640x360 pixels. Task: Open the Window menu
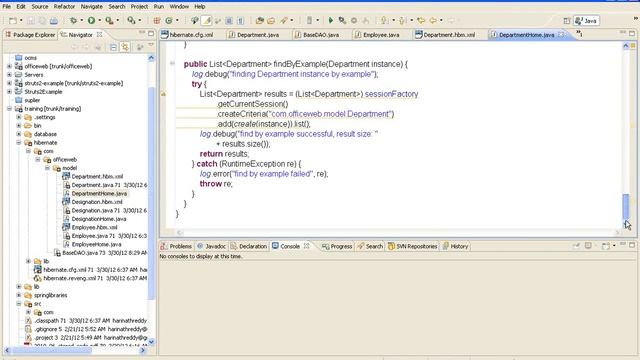pyautogui.click(x=179, y=7)
